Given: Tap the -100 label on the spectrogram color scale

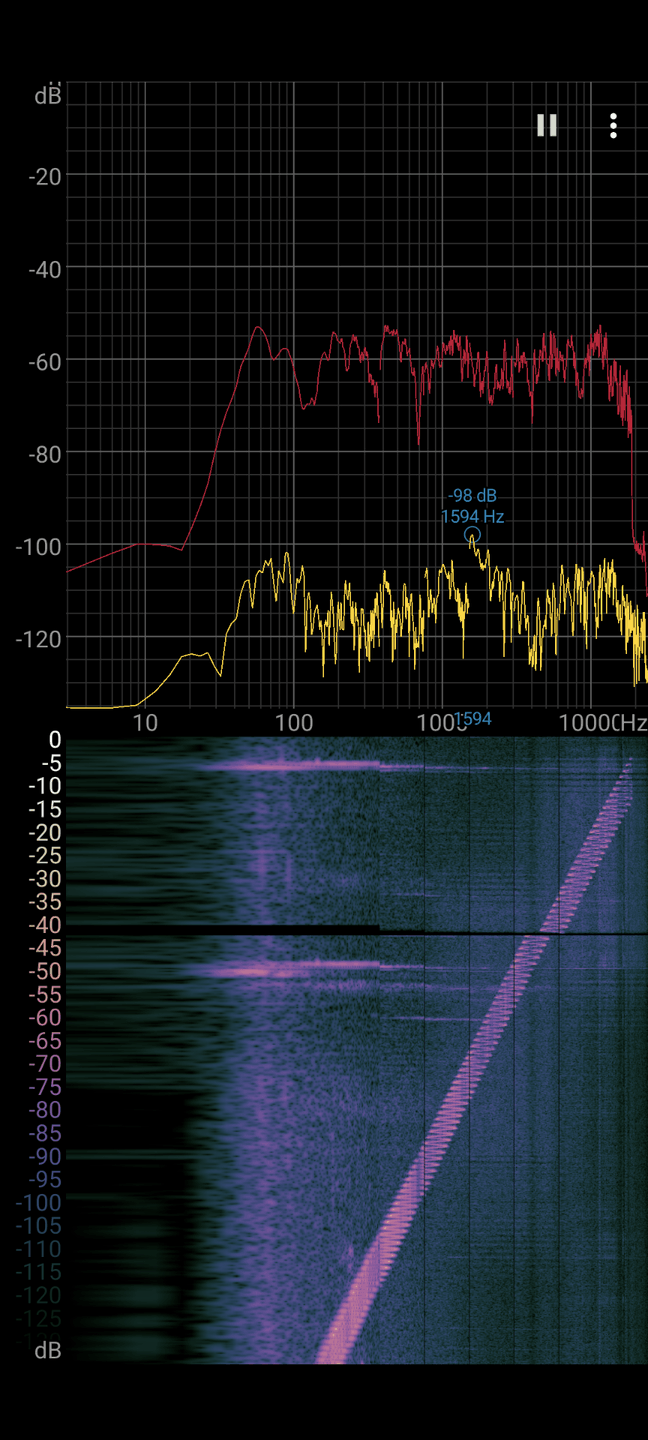Looking at the screenshot, I should 38,1203.
